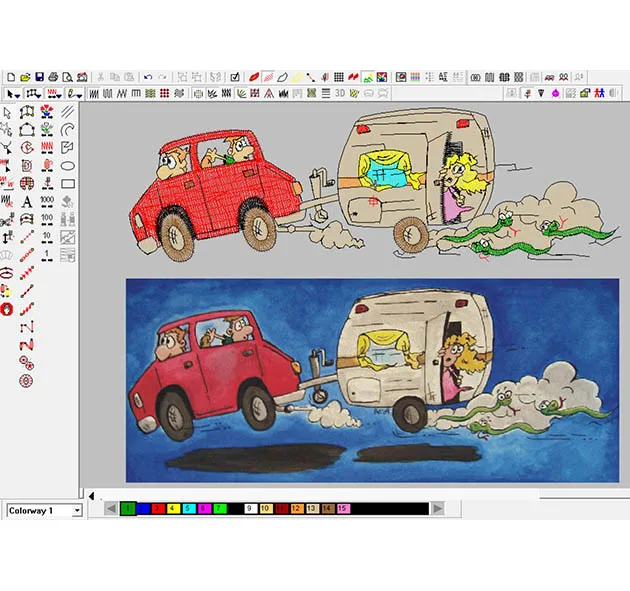This screenshot has width=630, height=591.
Task: Toggle the grid display icon
Action: pyautogui.click(x=339, y=77)
